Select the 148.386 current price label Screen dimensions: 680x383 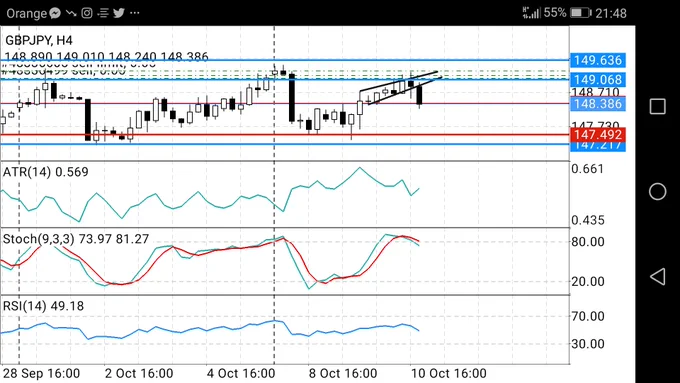[598, 104]
